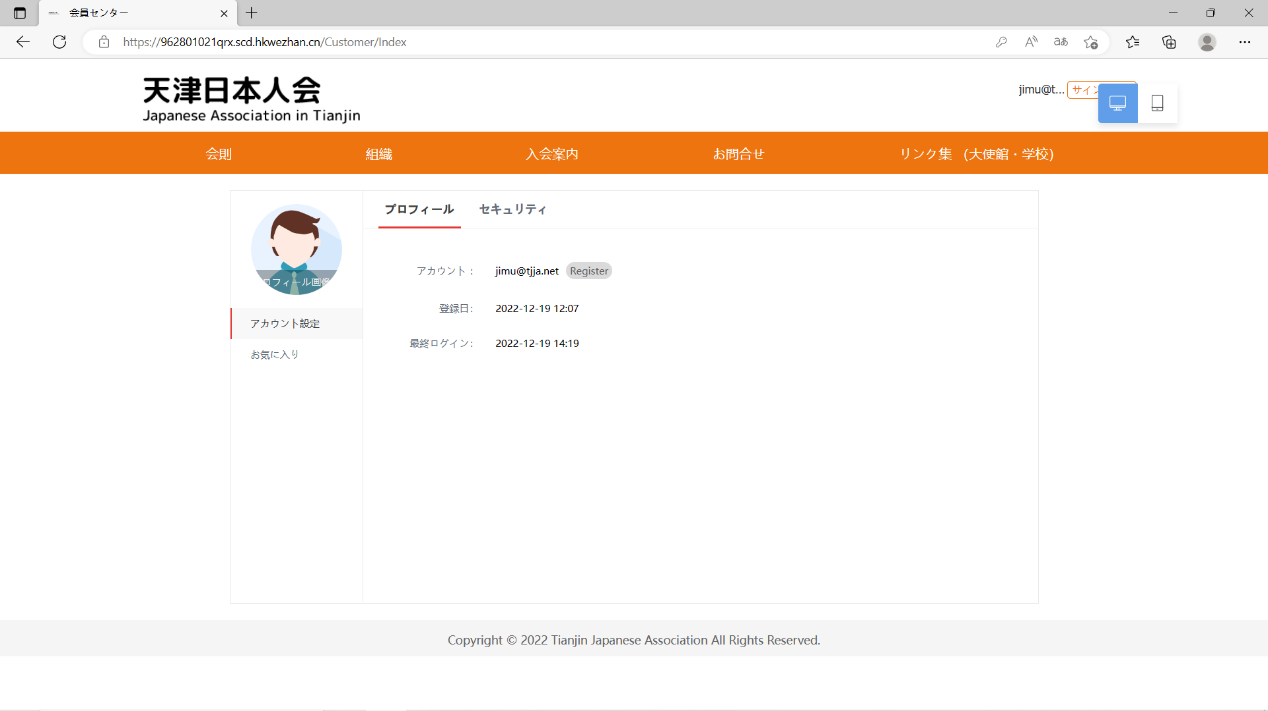
Task: Open browser Collections
Action: point(1169,42)
